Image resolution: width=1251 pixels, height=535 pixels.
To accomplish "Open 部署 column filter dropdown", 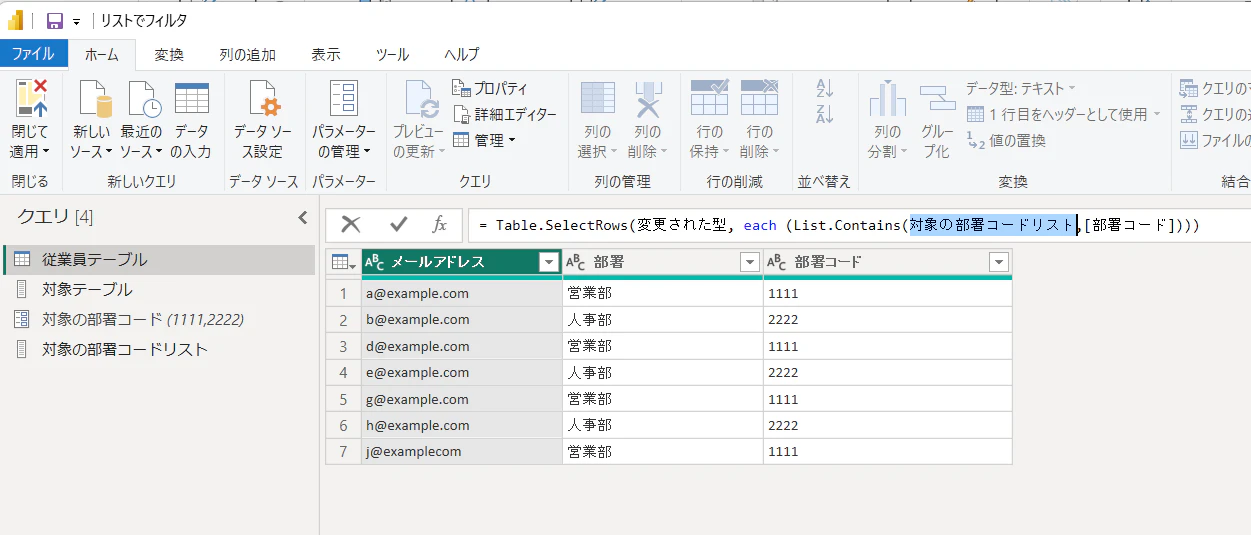I will (750, 262).
